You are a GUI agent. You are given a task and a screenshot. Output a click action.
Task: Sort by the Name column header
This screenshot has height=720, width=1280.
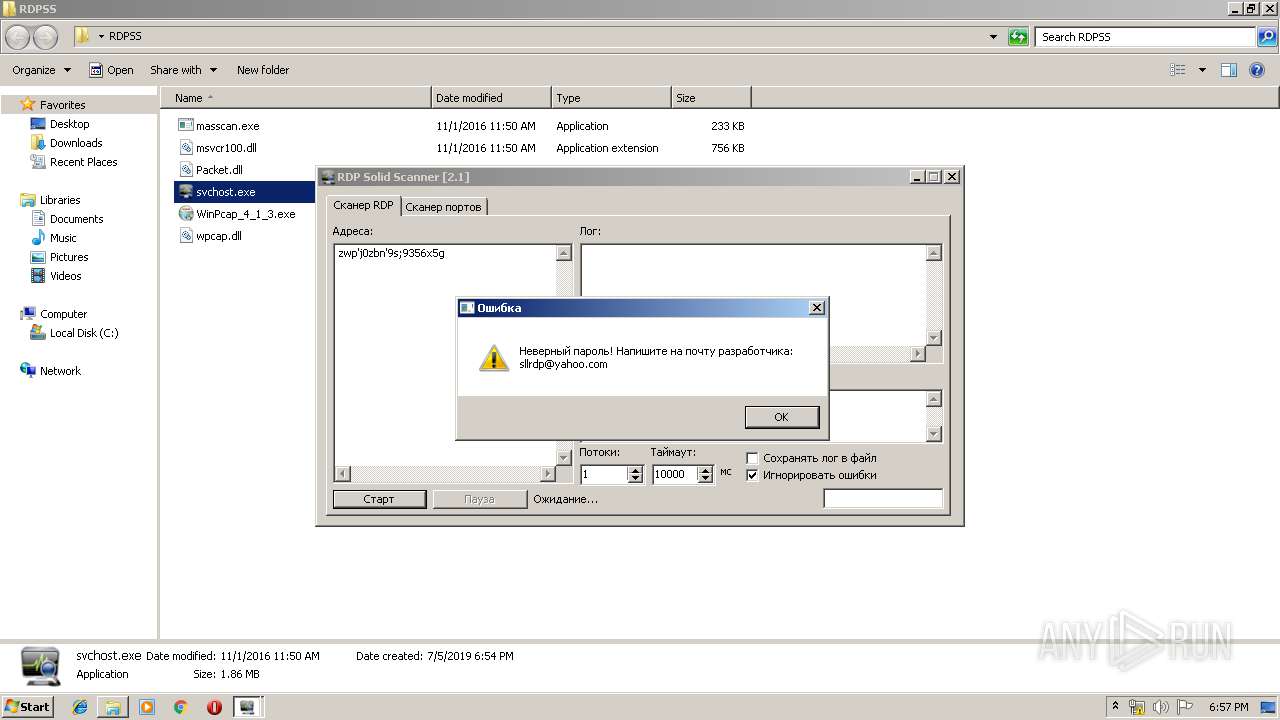pyautogui.click(x=295, y=98)
